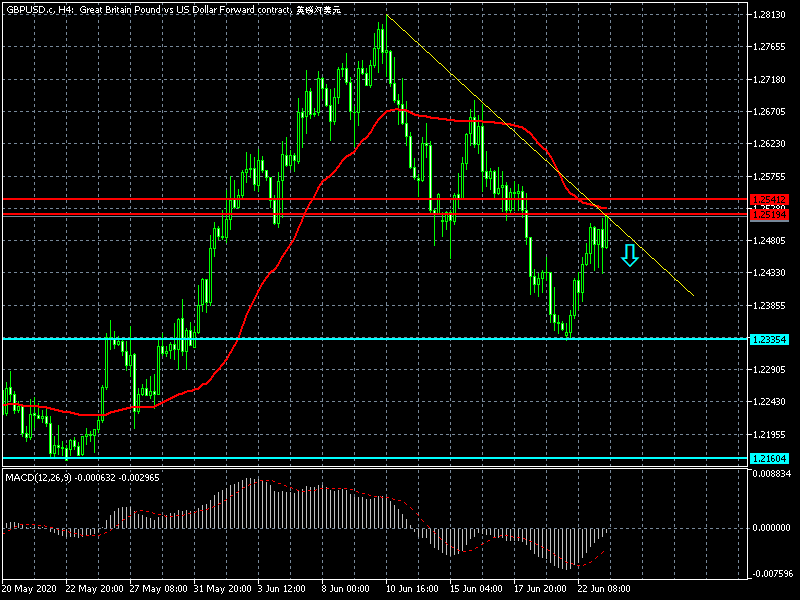Click the MACD(12,26,9) indicator label

pos(40,478)
